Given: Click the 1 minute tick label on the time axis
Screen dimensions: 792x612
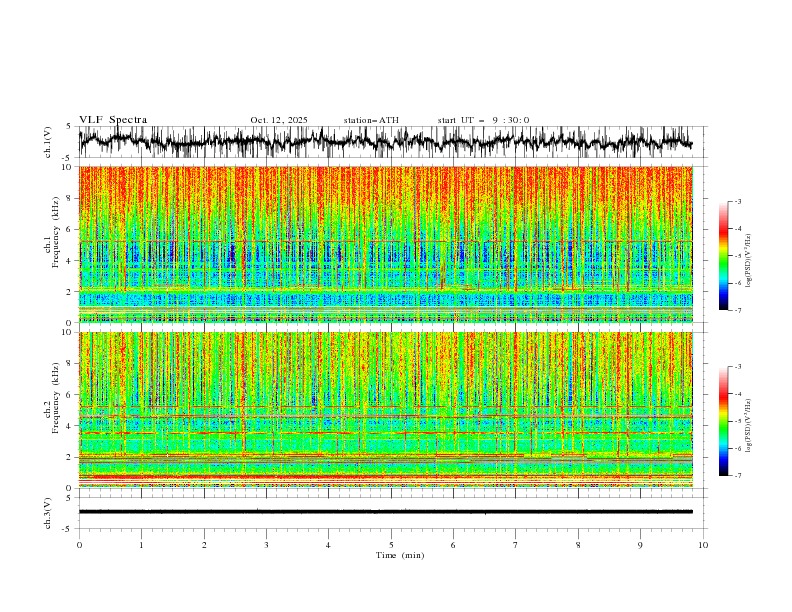Looking at the screenshot, I should pos(141,545).
